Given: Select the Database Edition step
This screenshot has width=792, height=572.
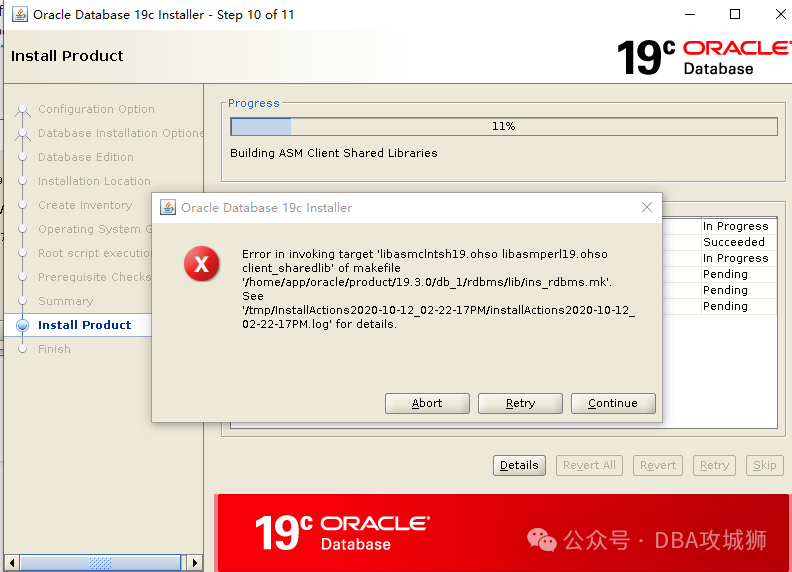Looking at the screenshot, I should tap(86, 157).
